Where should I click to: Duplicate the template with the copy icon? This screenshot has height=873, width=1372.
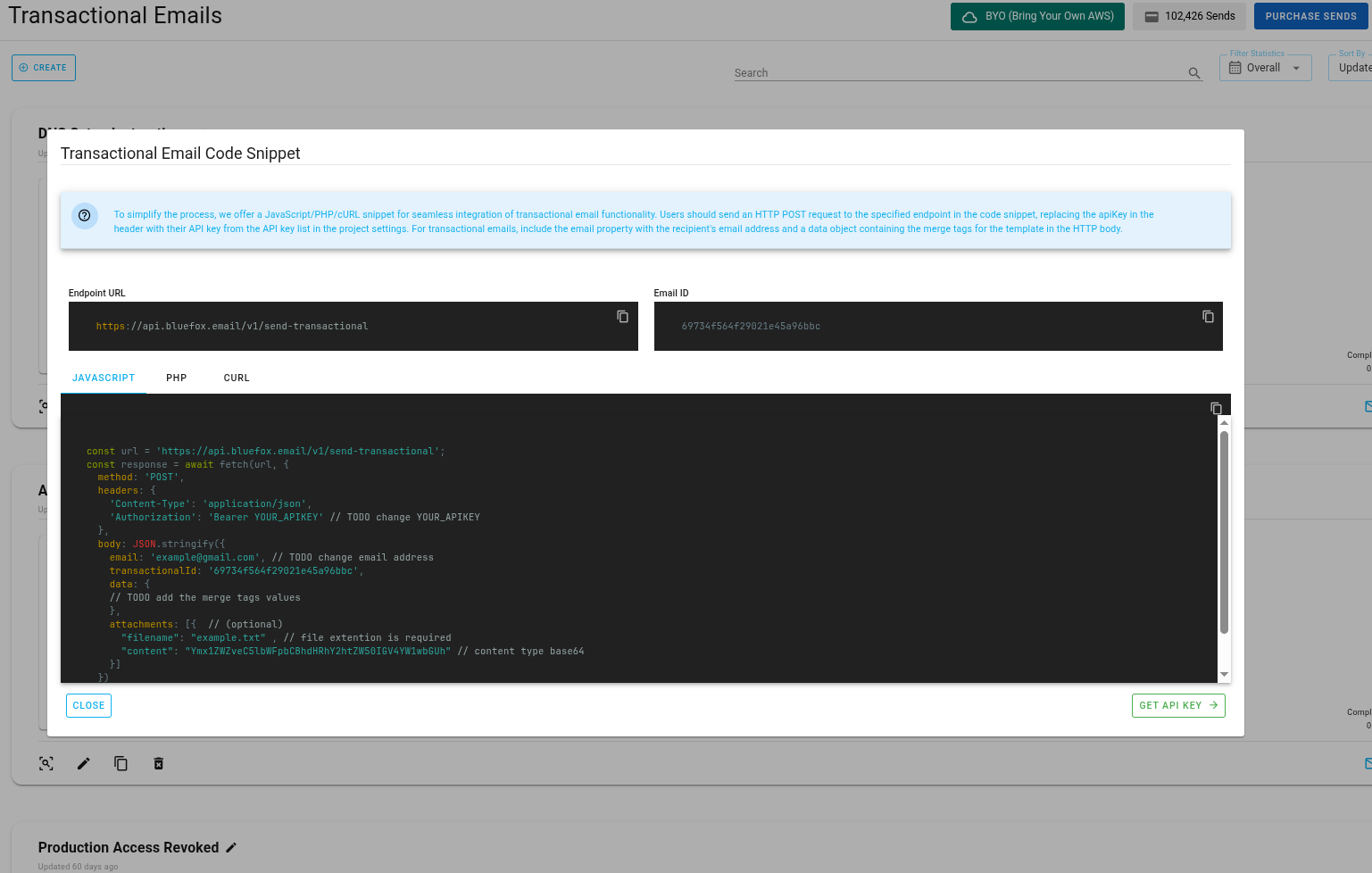(121, 763)
